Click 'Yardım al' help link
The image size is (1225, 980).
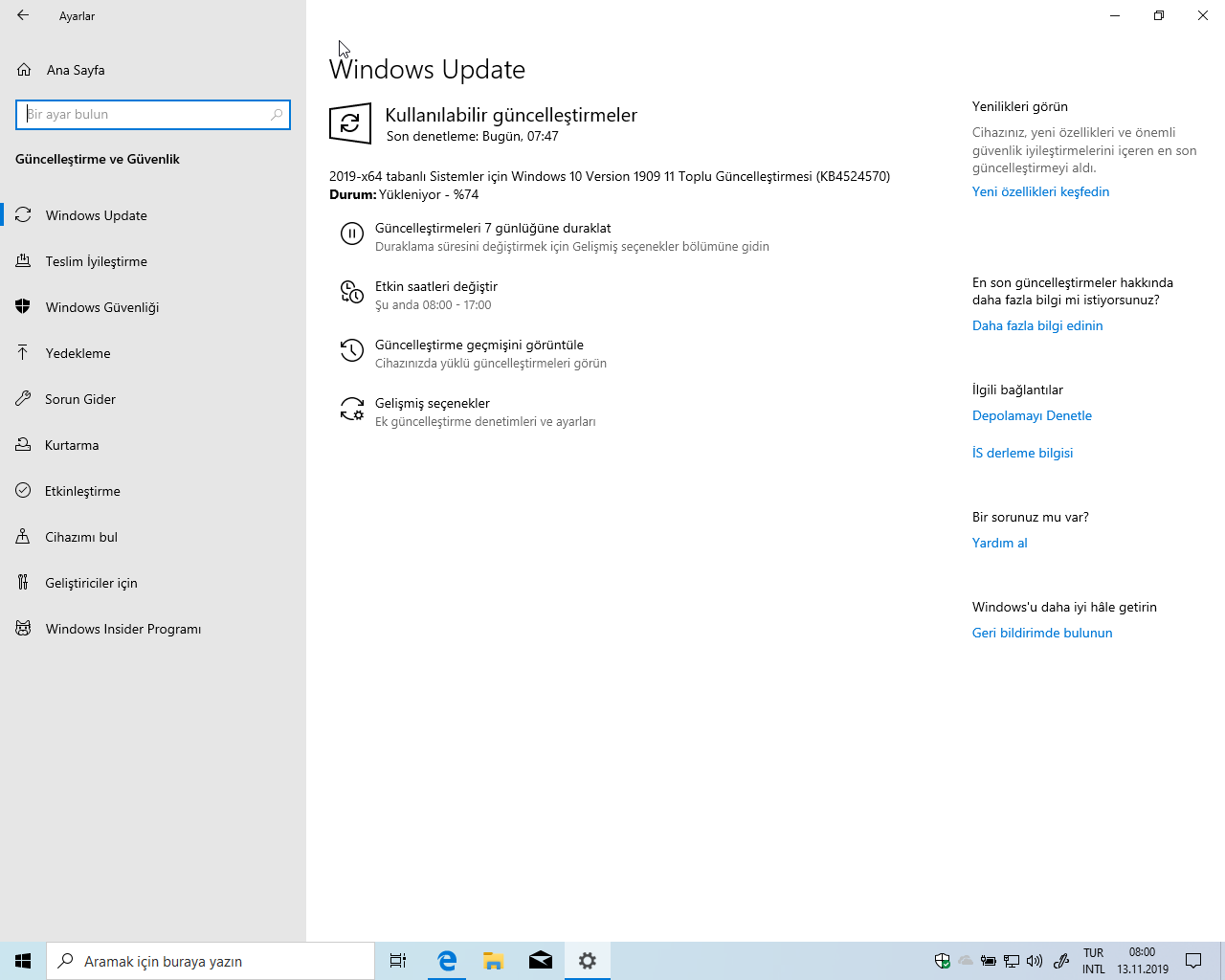(x=999, y=543)
